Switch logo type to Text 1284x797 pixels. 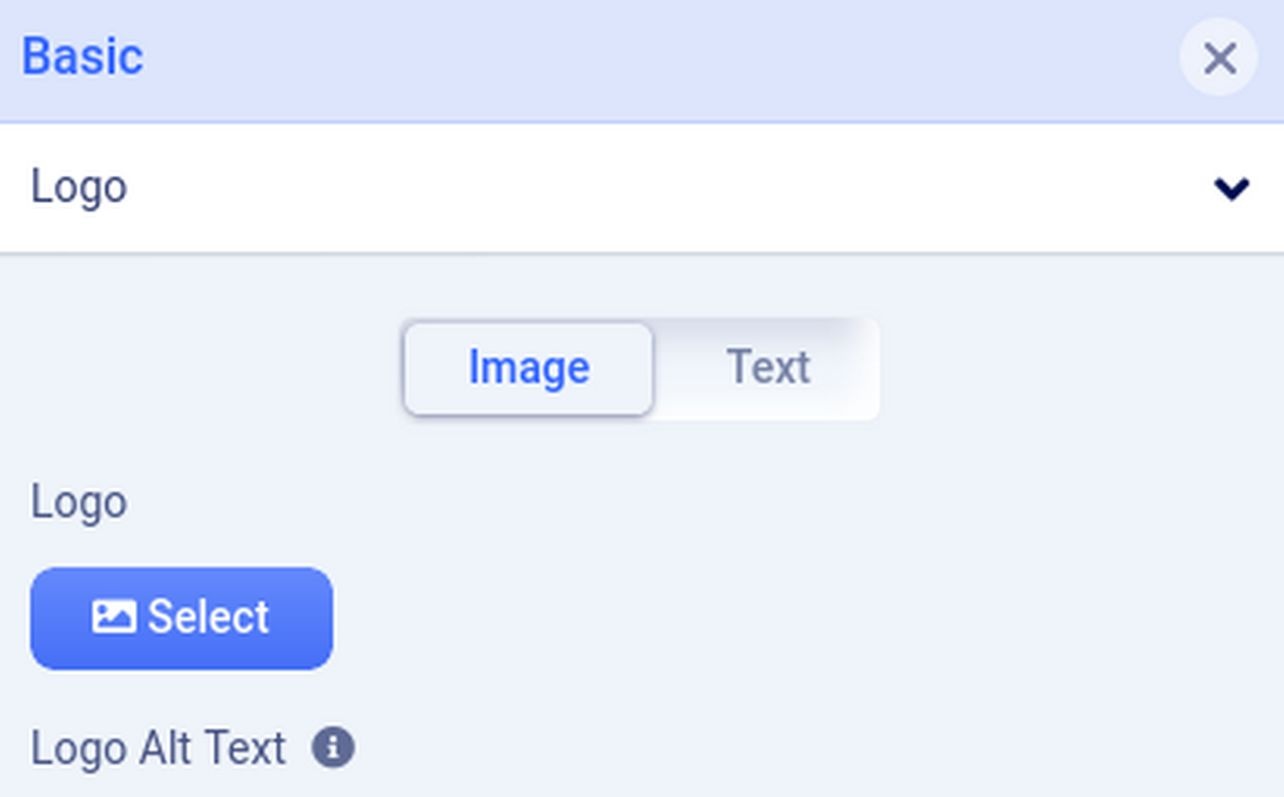pyautogui.click(x=767, y=368)
